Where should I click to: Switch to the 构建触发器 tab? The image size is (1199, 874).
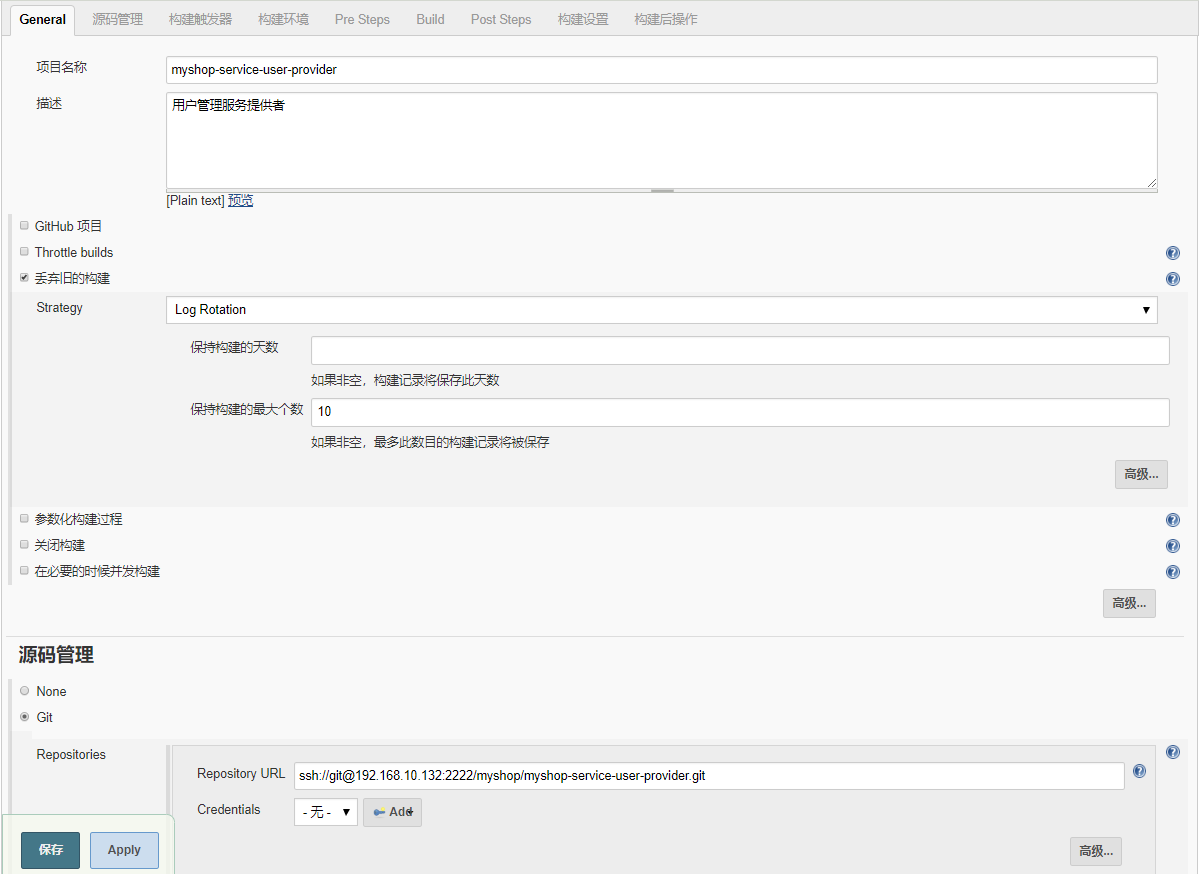(200, 19)
